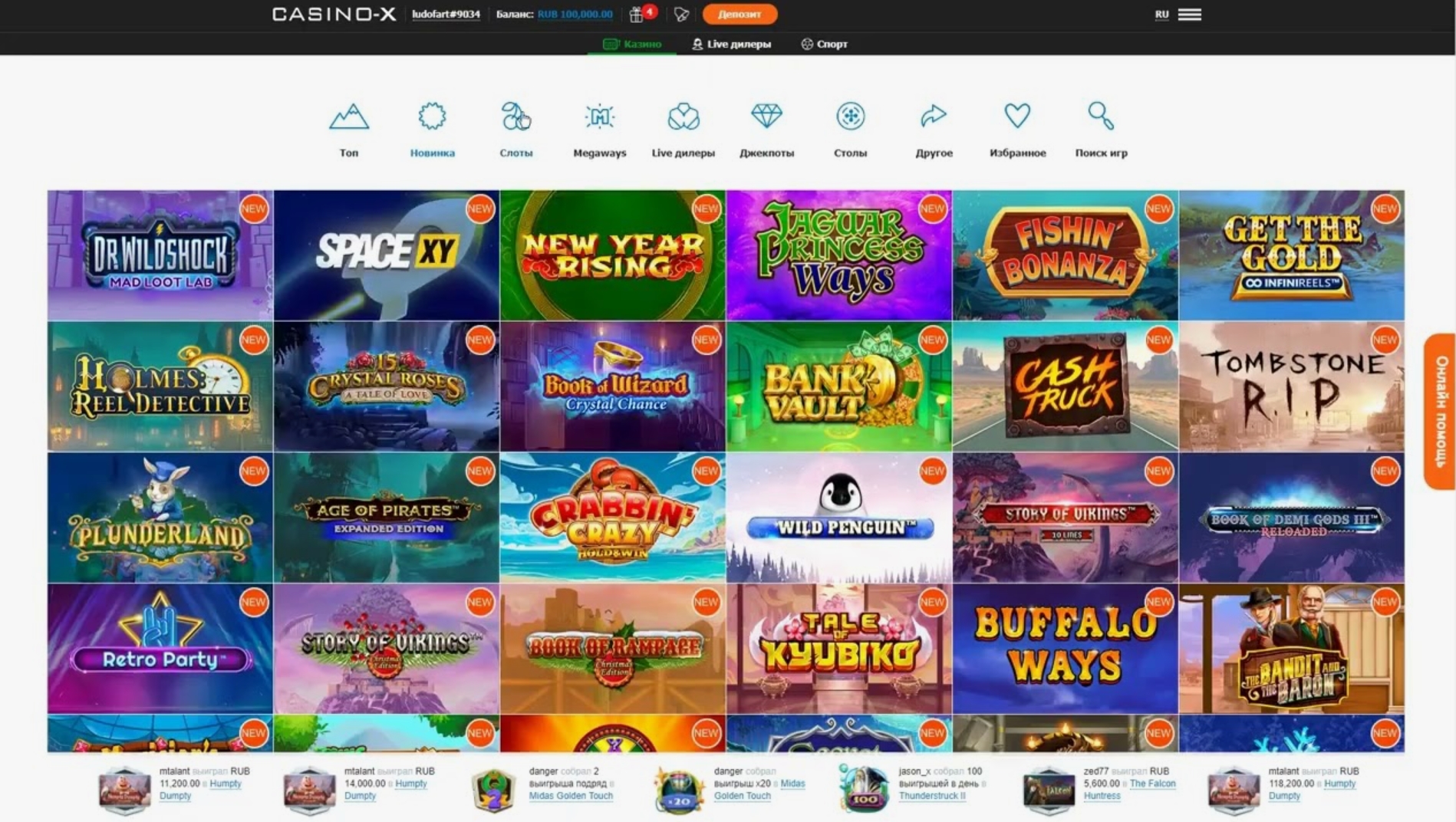1456x822 pixels.
Task: Launch the Buffalo Ways game
Action: (1066, 649)
